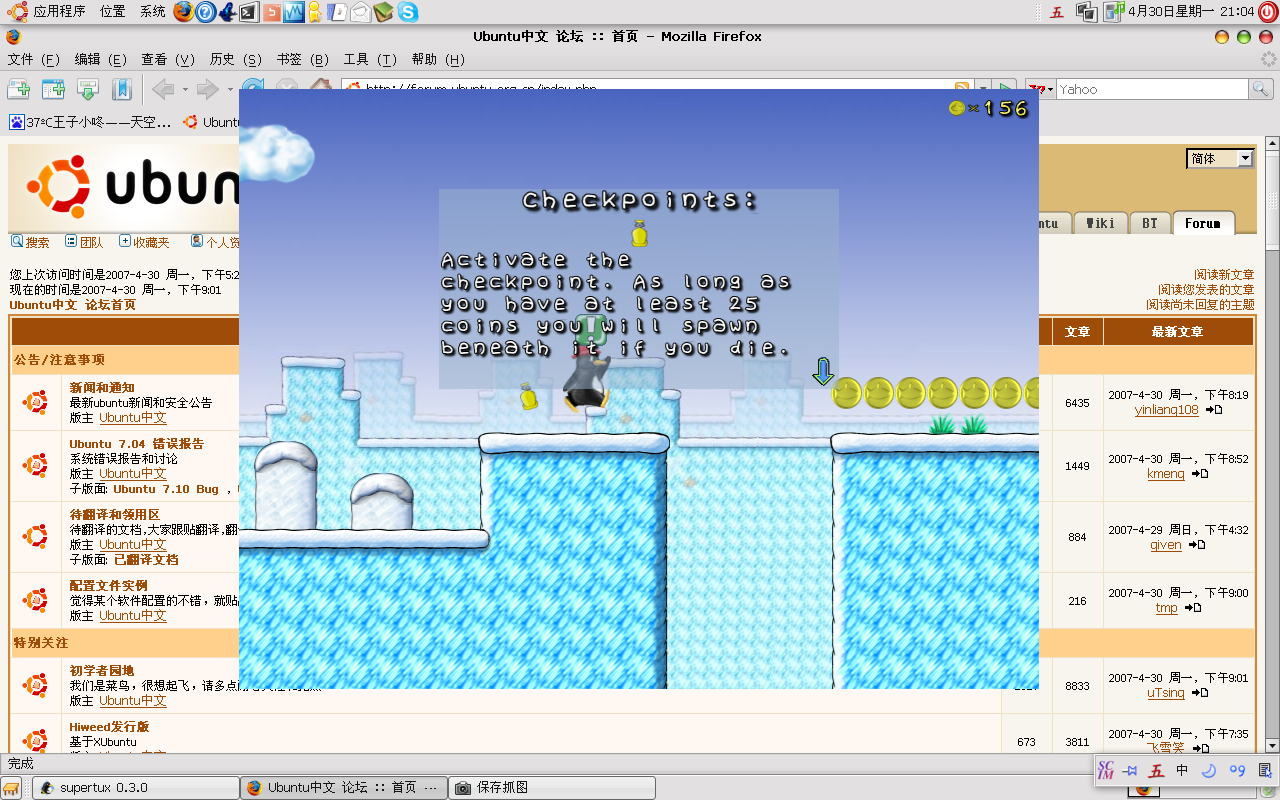This screenshot has width=1280, height=800.
Task: Open the green books dictionary launcher
Action: 384,12
